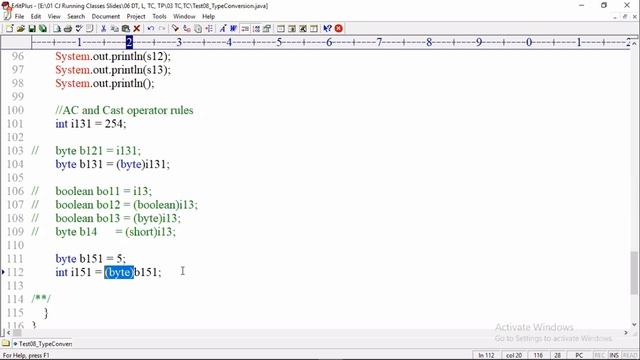Click the 'ln 112' status bar entry
Viewport: 640px width, 360px height.
pos(486,356)
